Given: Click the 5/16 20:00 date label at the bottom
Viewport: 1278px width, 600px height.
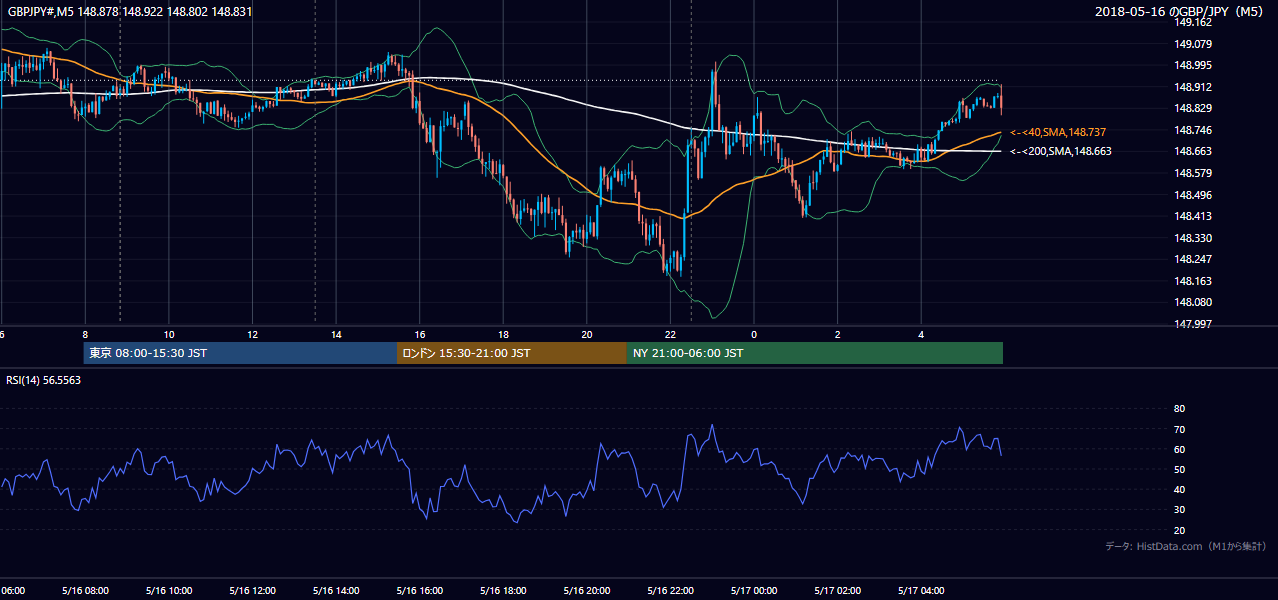Looking at the screenshot, I should (x=587, y=591).
